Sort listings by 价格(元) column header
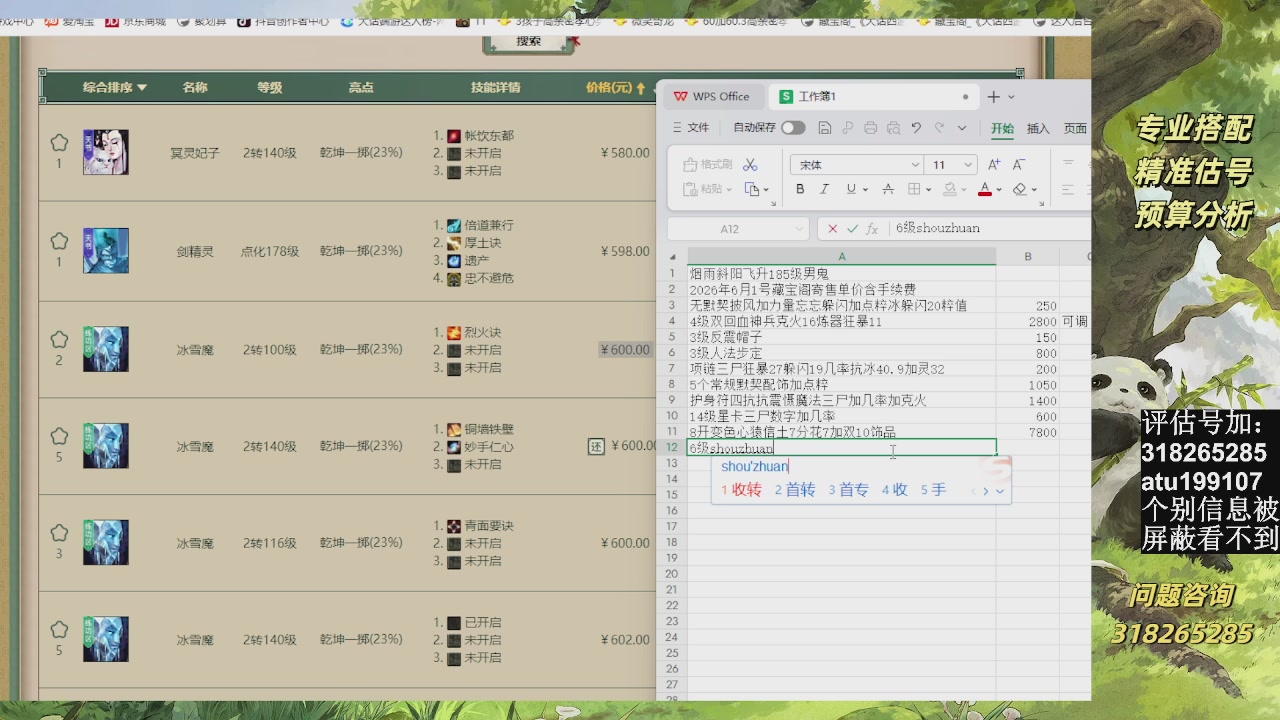 615,88
